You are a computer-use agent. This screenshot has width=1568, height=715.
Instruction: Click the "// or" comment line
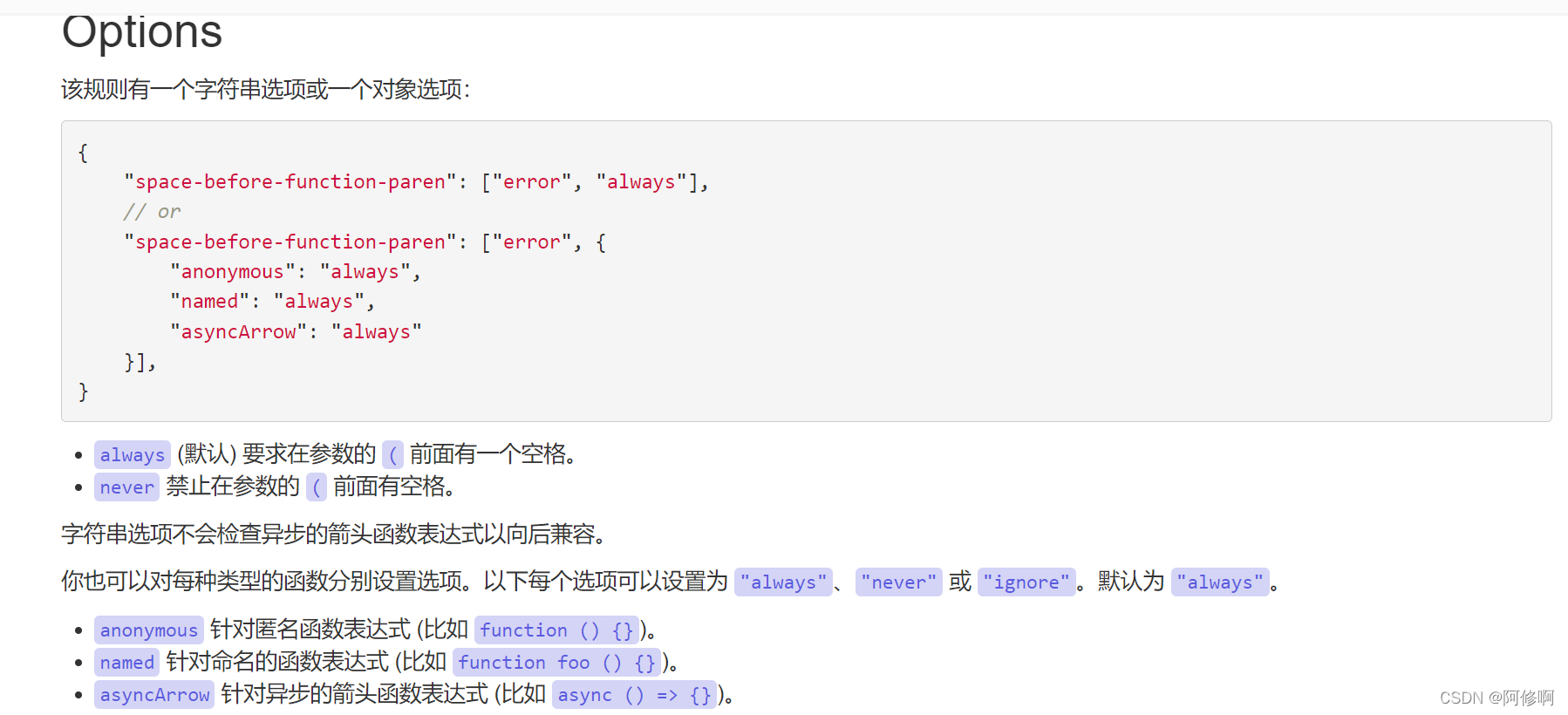point(152,212)
